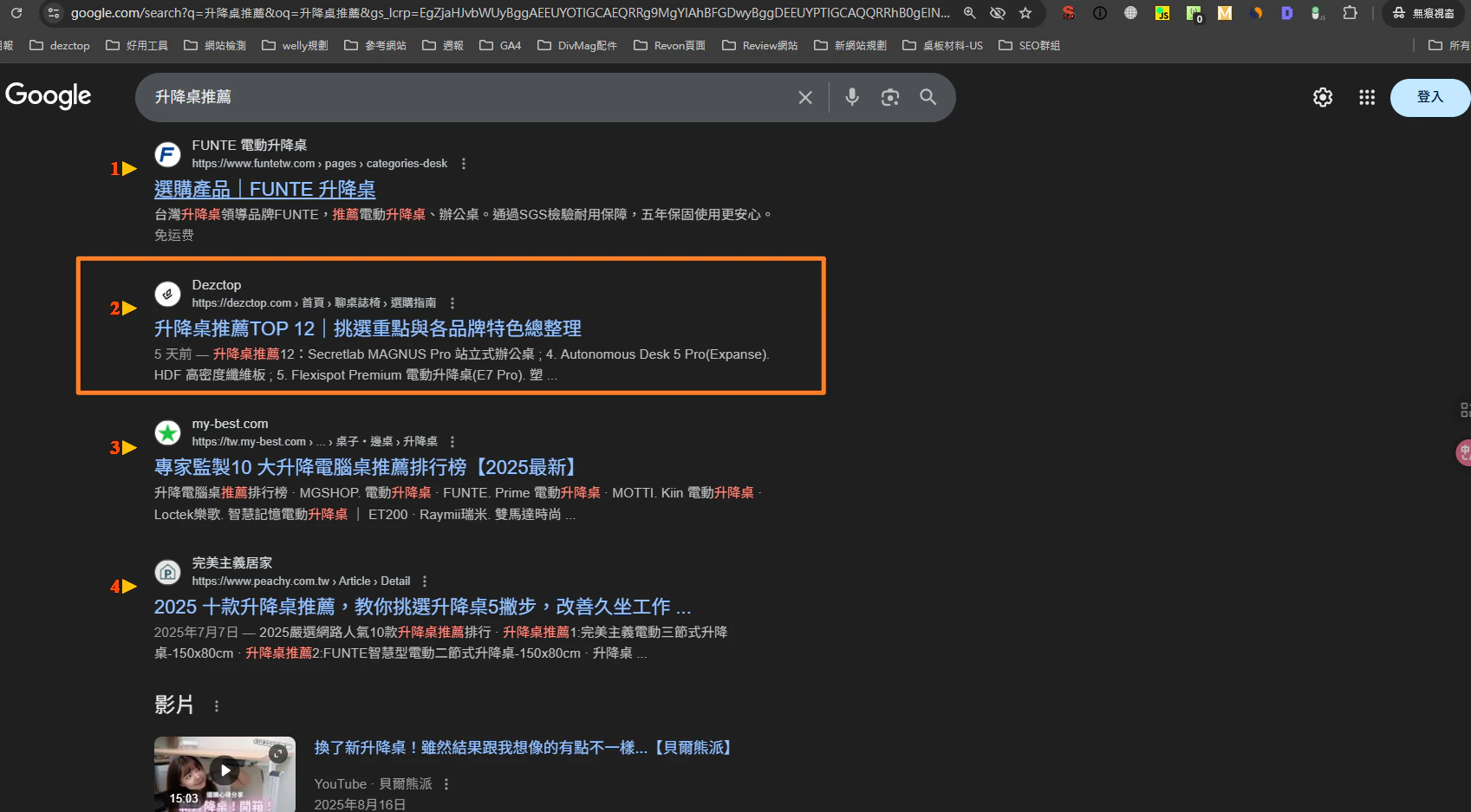This screenshot has height=812, width=1471.
Task: Click the Dezctop site favicon
Action: 167,294
